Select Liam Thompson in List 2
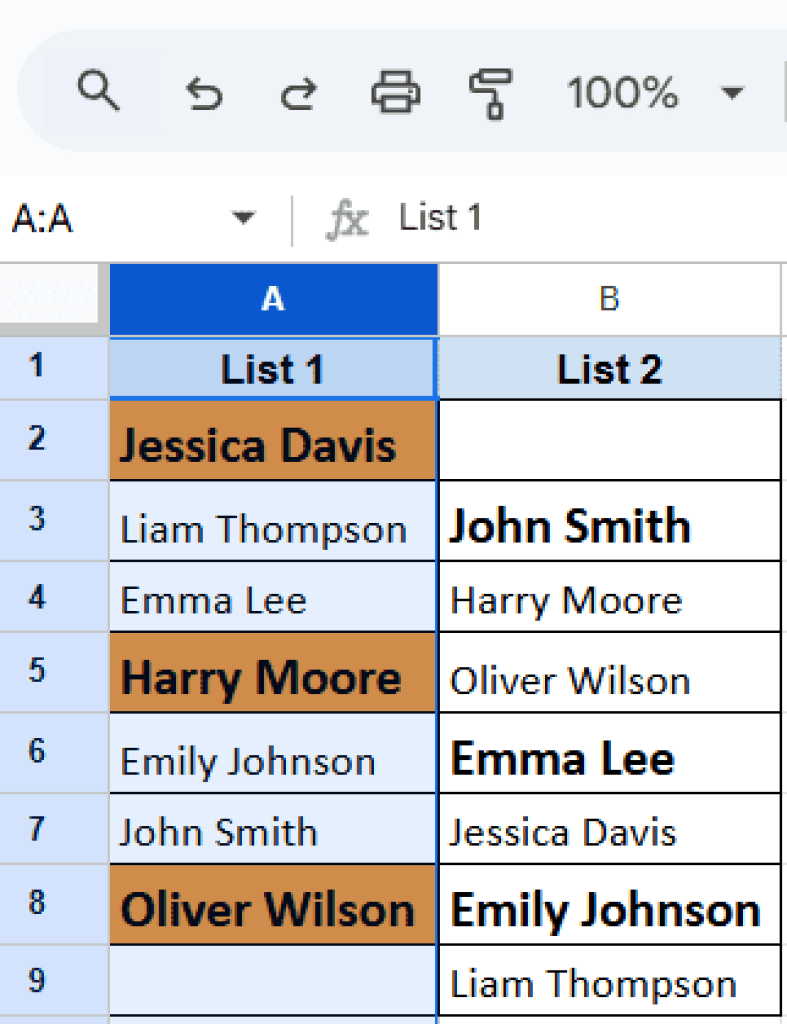The width and height of the screenshot is (787, 1024). [609, 983]
